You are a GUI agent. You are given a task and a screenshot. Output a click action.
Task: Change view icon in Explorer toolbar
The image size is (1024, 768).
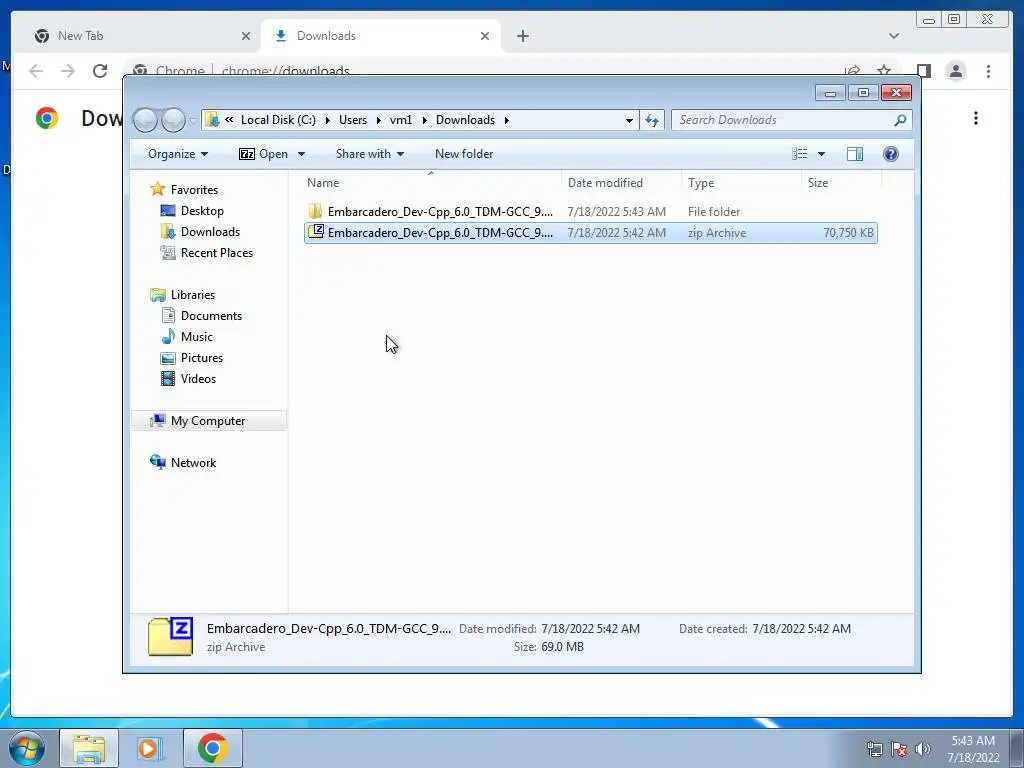tap(800, 153)
